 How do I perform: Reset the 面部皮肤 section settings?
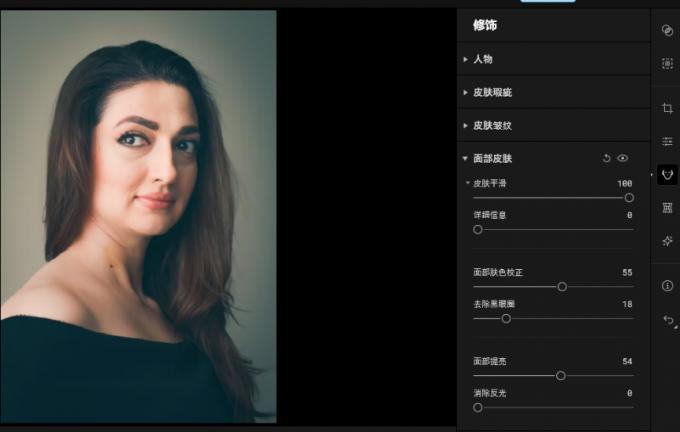click(606, 158)
